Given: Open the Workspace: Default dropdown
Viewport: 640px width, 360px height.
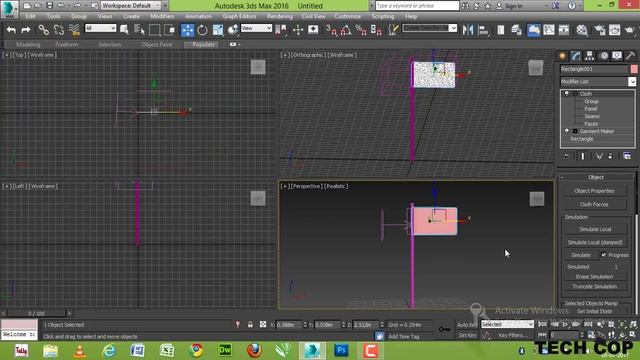Looking at the screenshot, I should pos(131,6).
